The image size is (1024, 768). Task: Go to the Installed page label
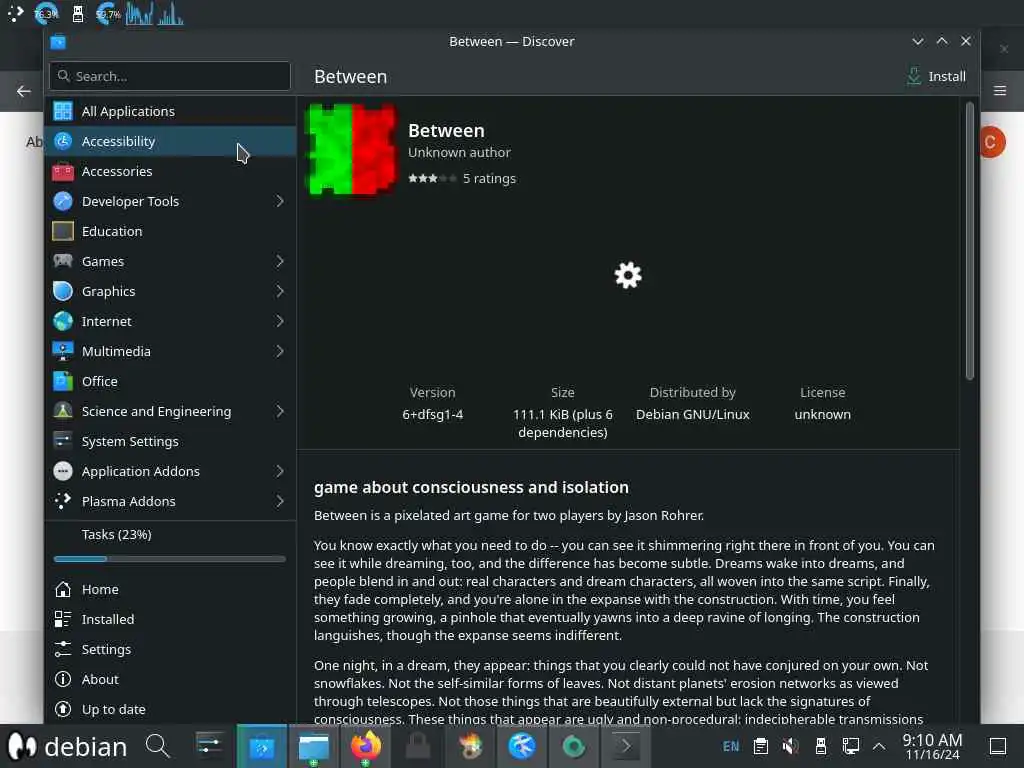[108, 619]
